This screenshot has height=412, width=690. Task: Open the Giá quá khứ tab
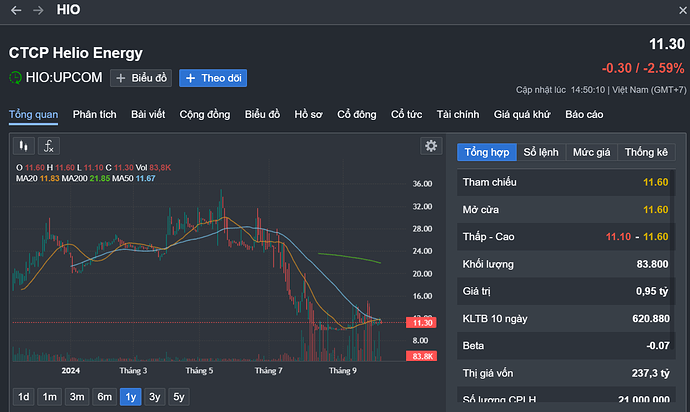coord(522,114)
